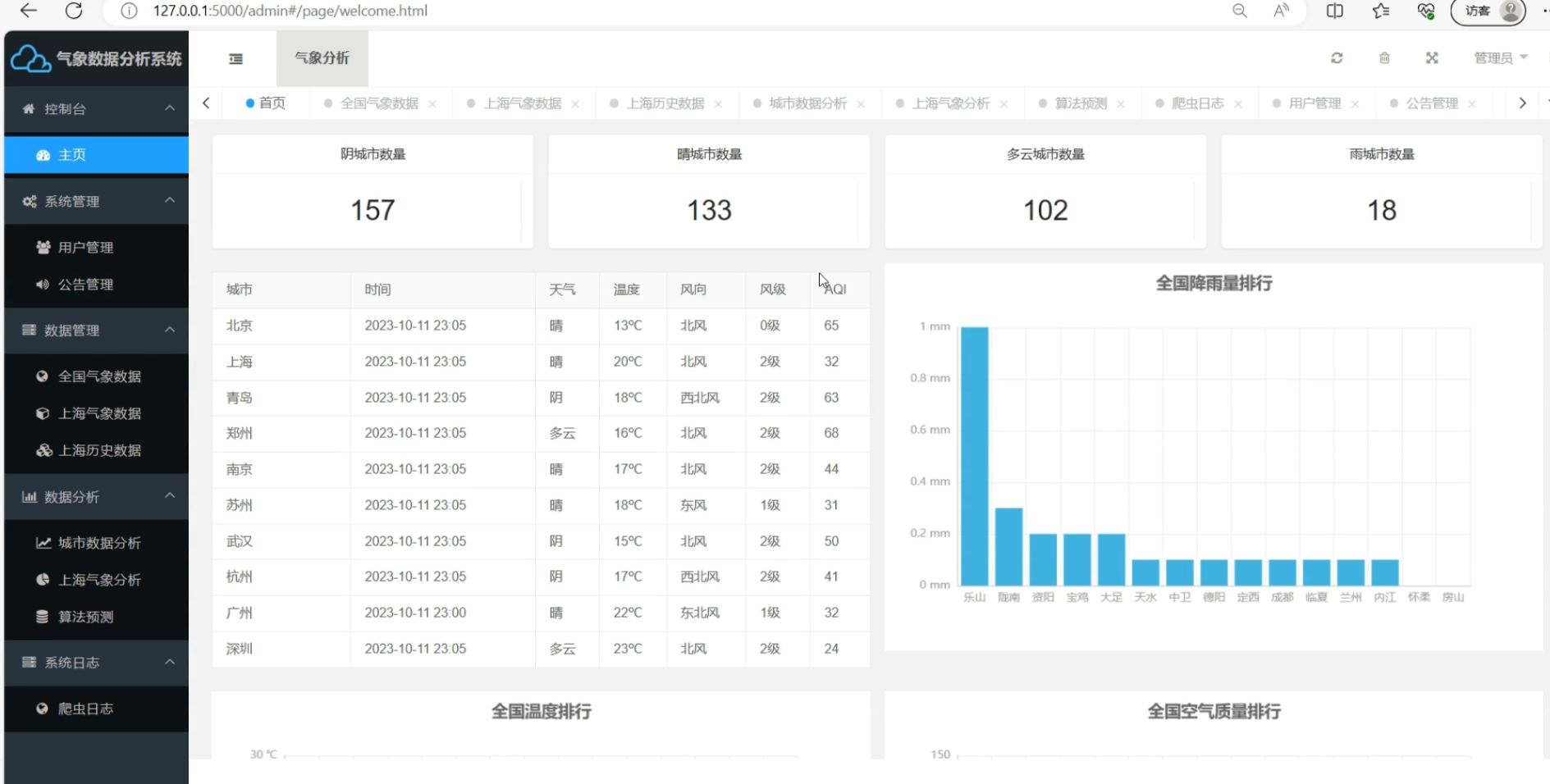Close the 用户管理 tab
This screenshot has width=1550, height=784.
[1355, 104]
